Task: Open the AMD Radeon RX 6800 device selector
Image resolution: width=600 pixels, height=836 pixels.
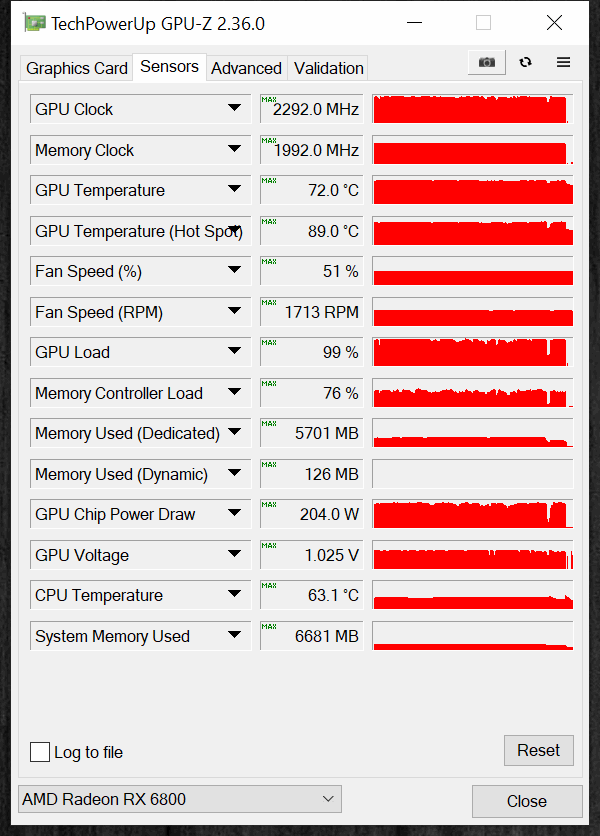Action: coord(180,799)
